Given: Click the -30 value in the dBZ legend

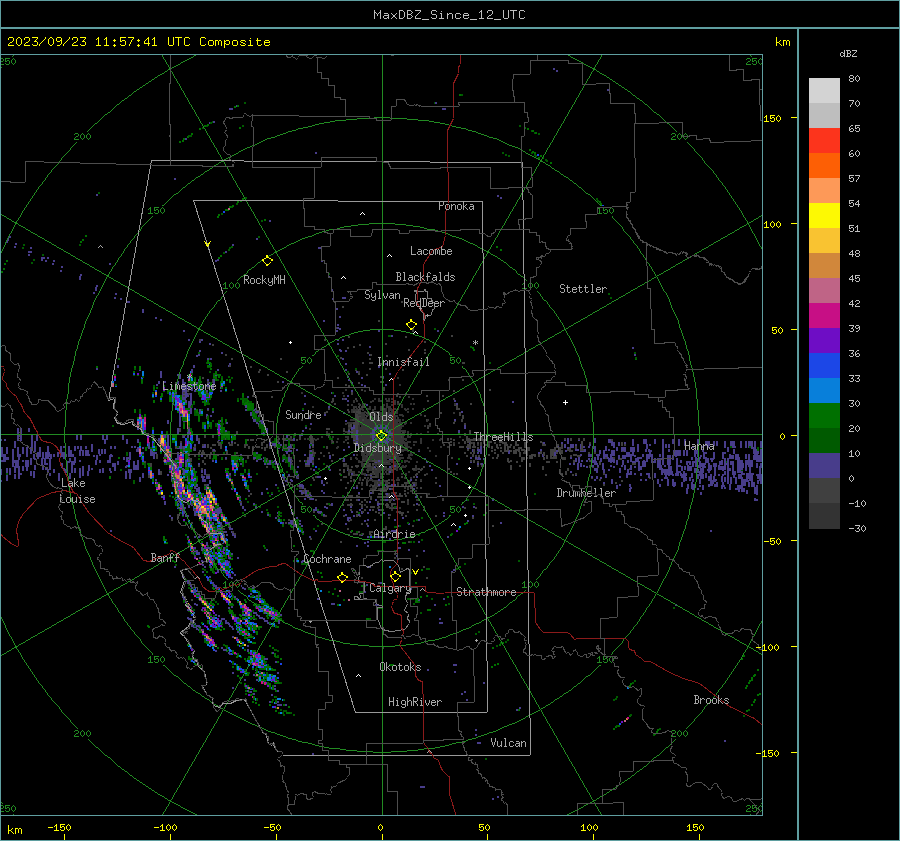Looking at the screenshot, I should (858, 528).
